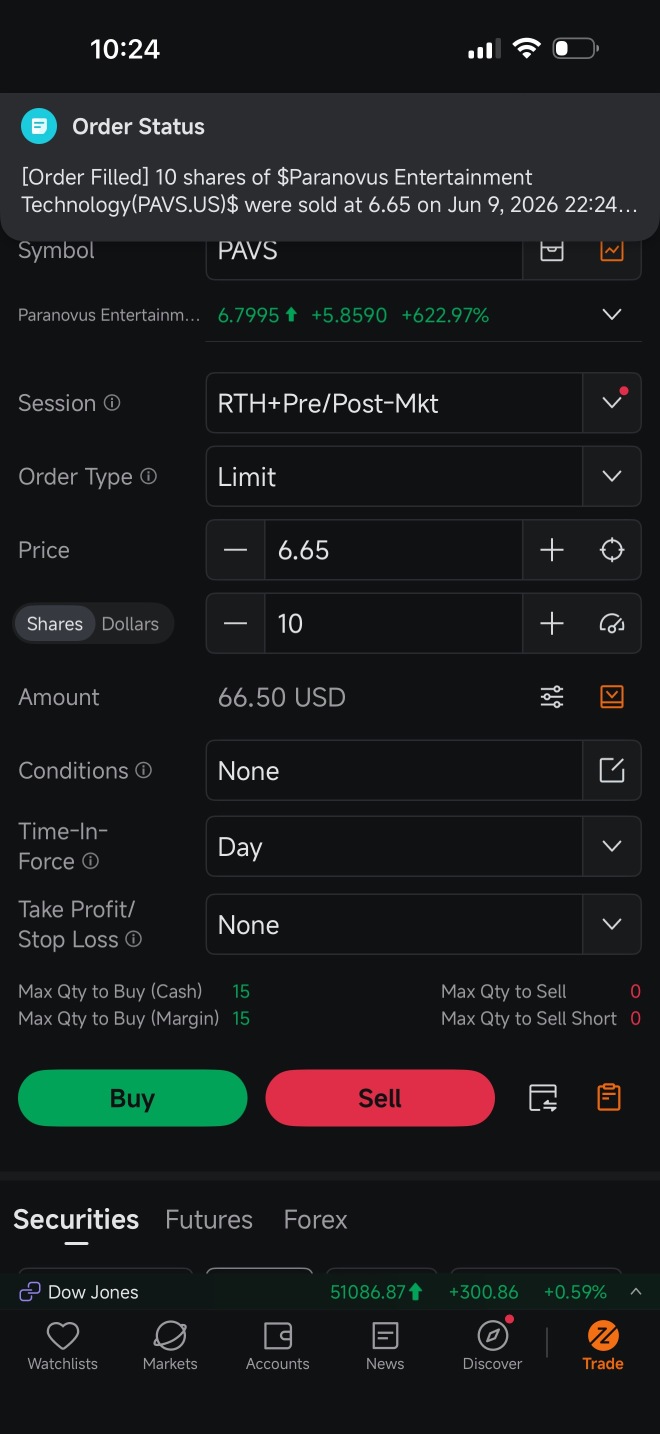Open the Order Type Limit dropdown
This screenshot has width=660, height=1434.
[423, 477]
